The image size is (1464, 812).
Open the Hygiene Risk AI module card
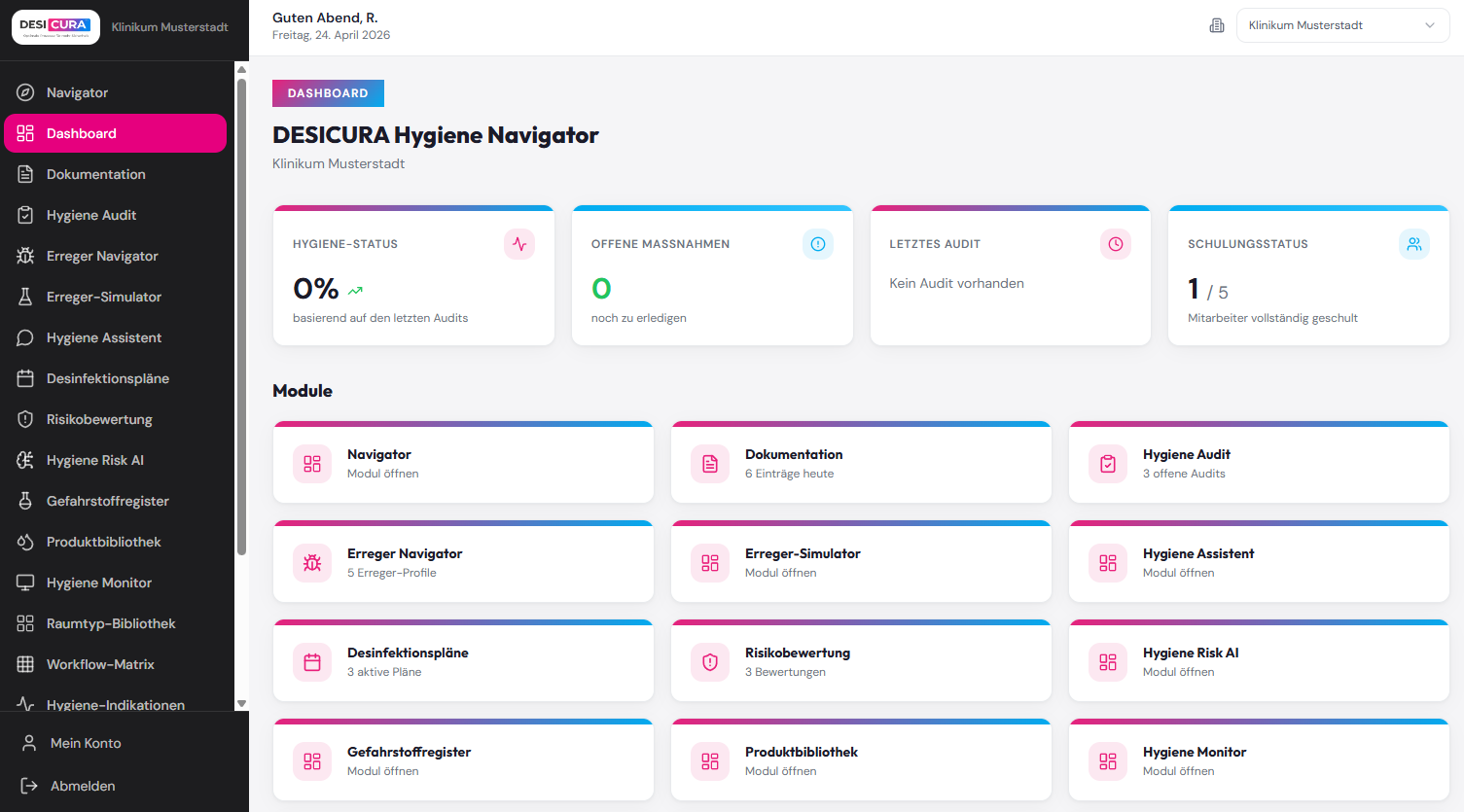1259,661
